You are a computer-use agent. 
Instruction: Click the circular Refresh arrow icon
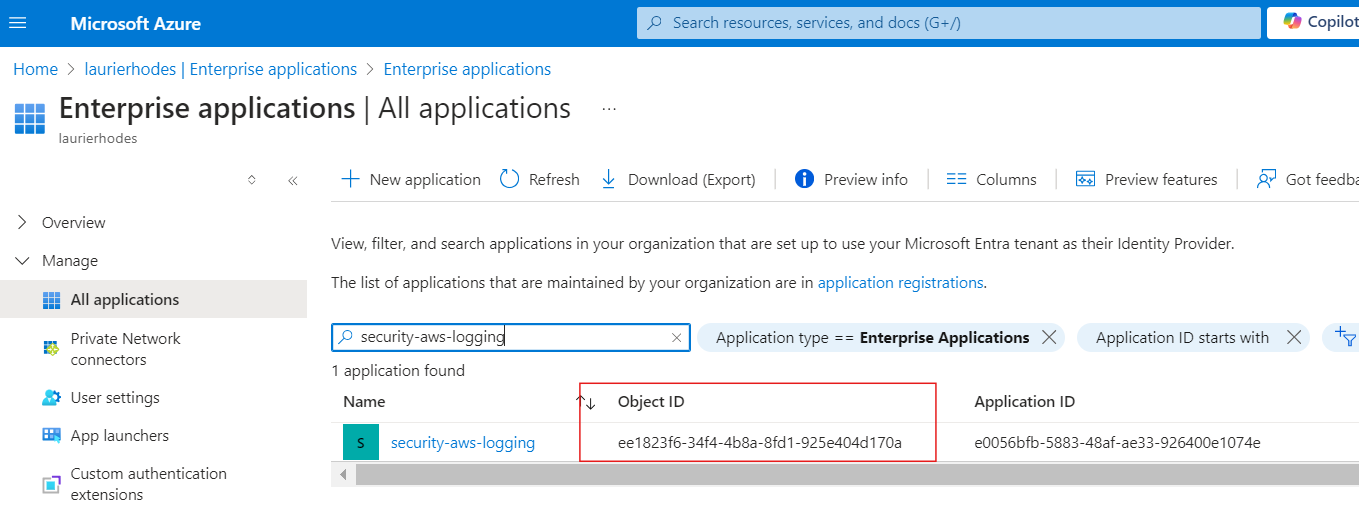coord(509,179)
